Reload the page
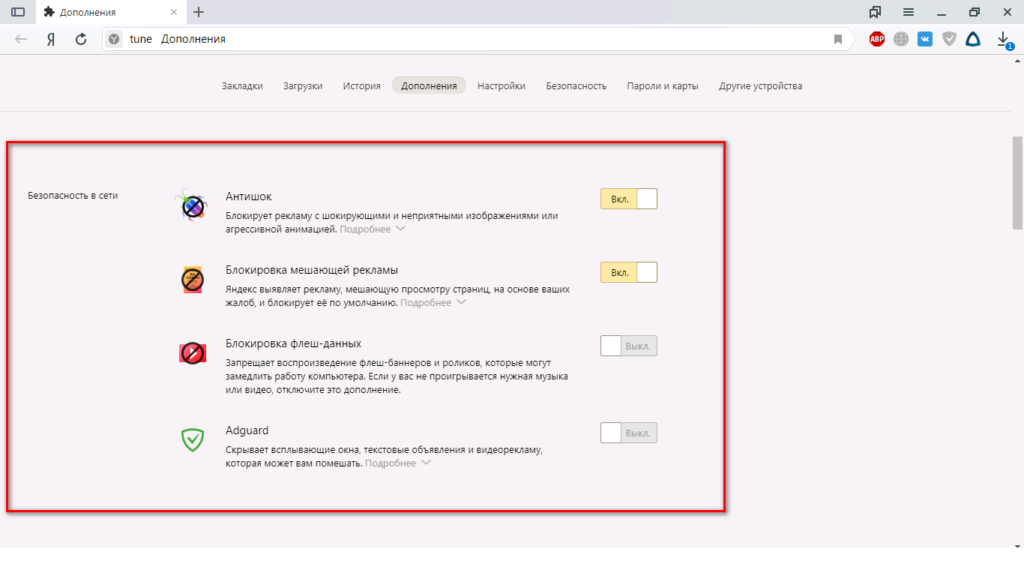Viewport: 1024px width, 576px height. pyautogui.click(x=81, y=39)
